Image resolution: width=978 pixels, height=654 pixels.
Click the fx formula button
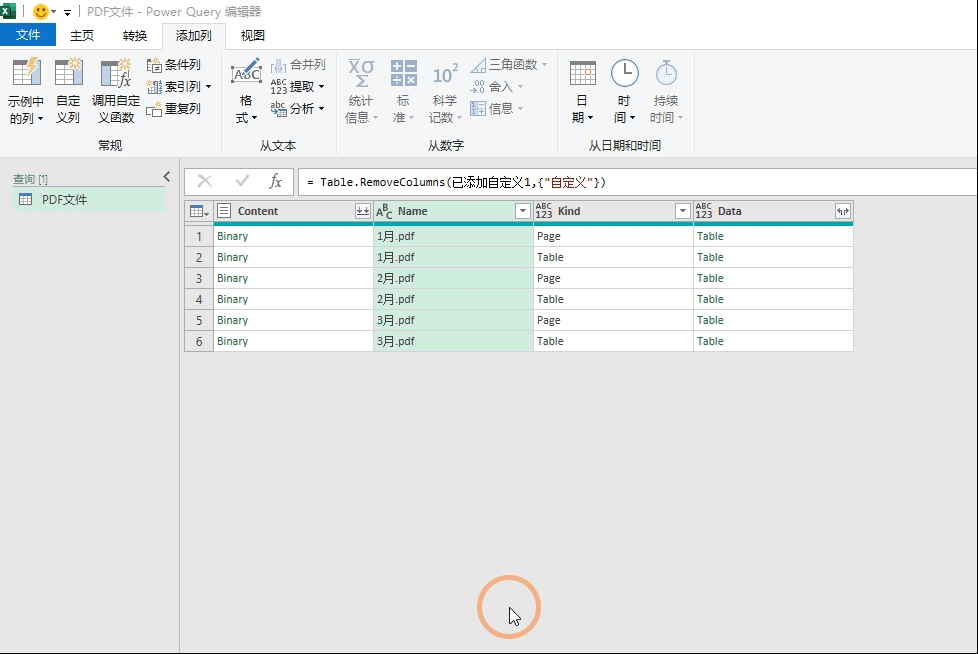(x=275, y=181)
